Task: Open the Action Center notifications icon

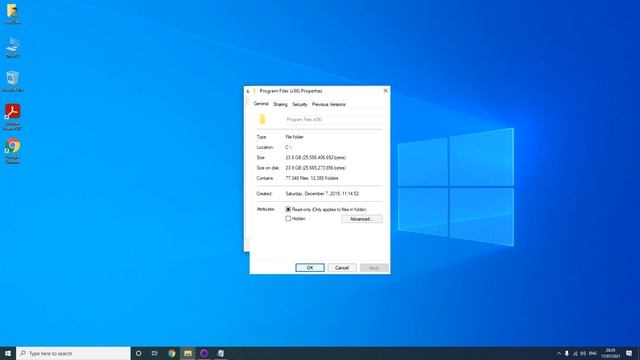Action: point(629,353)
